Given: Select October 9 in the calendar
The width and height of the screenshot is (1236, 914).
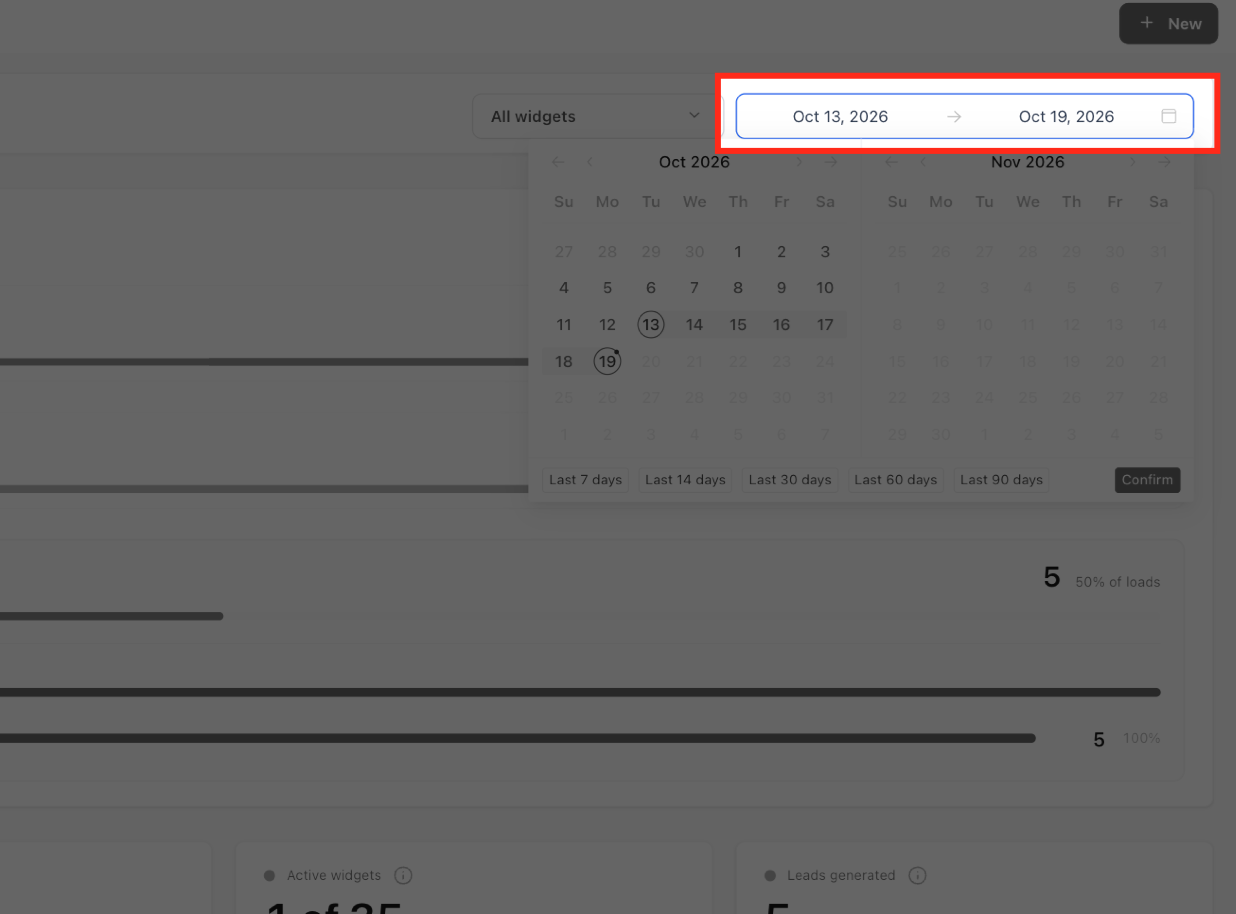Looking at the screenshot, I should pos(781,288).
